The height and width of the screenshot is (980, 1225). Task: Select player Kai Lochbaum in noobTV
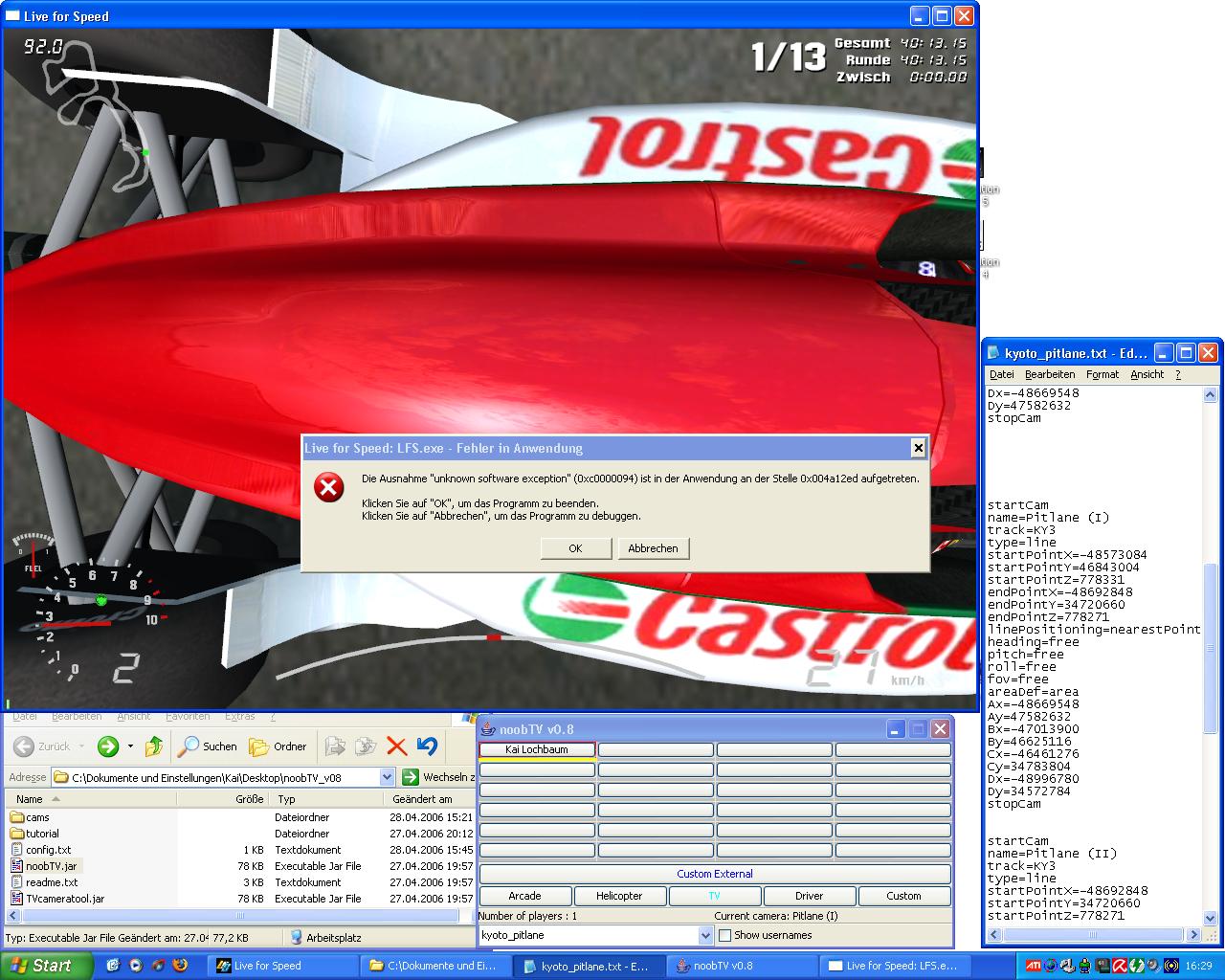click(537, 749)
